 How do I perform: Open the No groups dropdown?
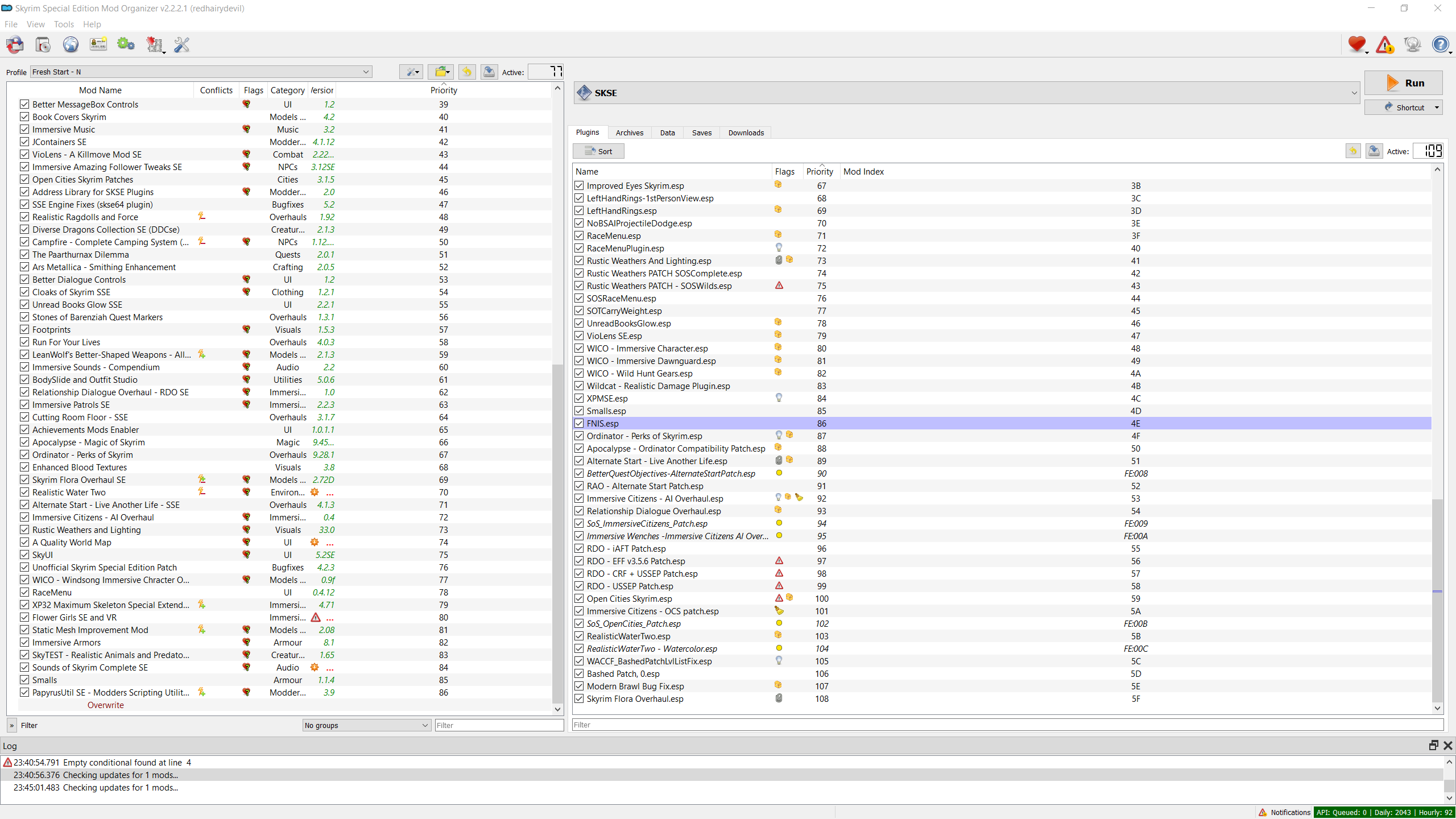coord(366,725)
